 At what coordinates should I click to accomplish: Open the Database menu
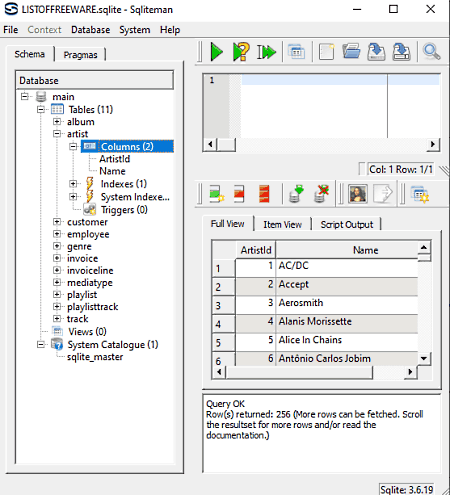(x=90, y=30)
